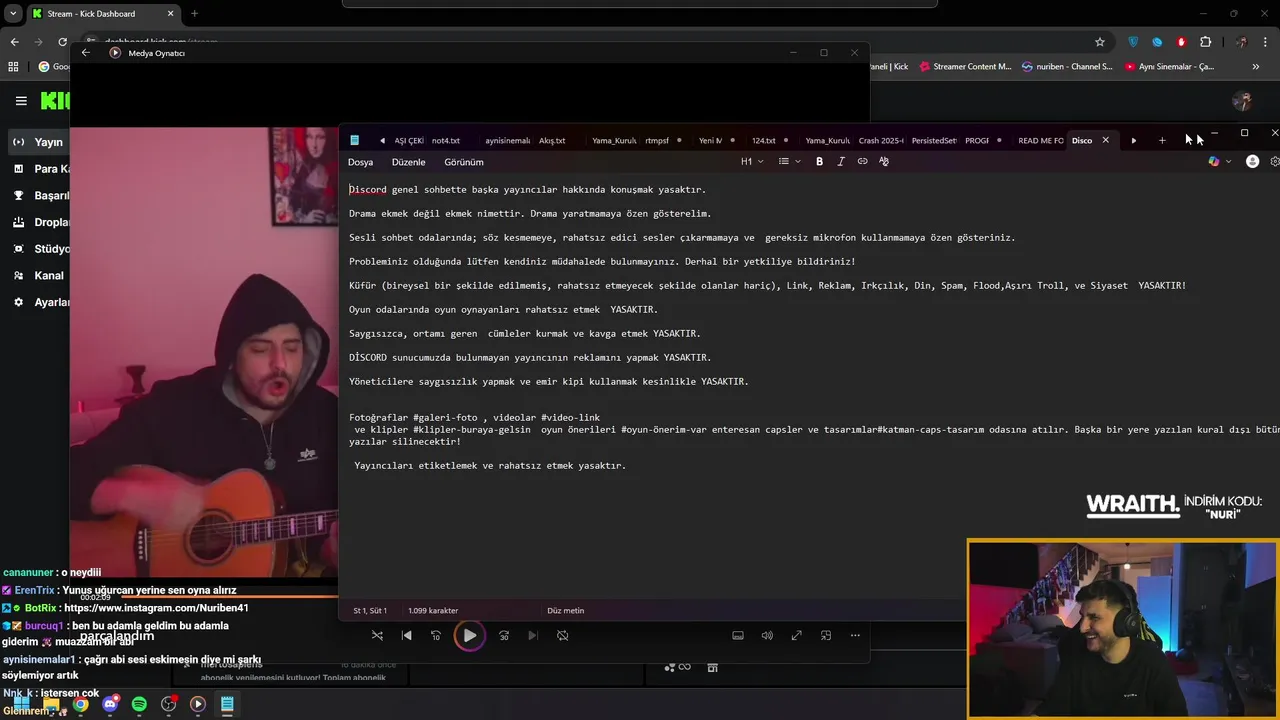
Task: Switch to the Akış.txt tab
Action: 552,141
